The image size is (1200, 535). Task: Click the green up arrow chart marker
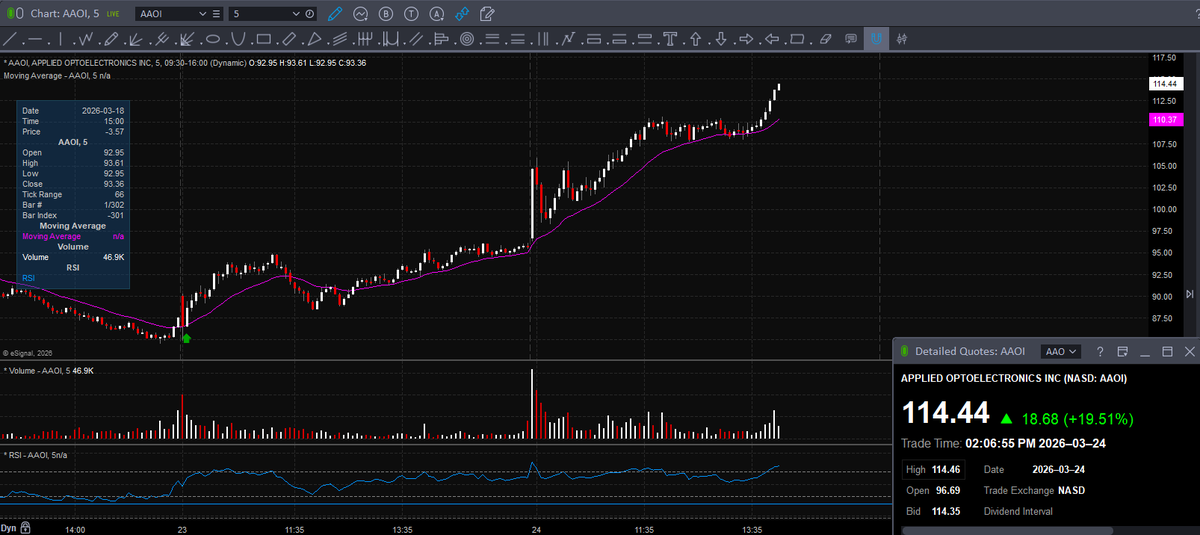[x=186, y=338]
